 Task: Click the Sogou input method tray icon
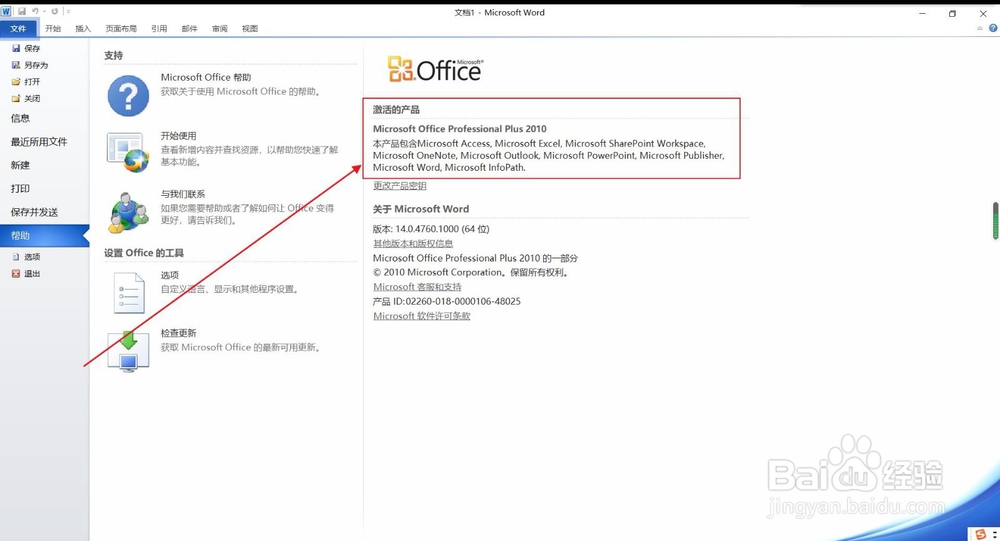(x=980, y=534)
